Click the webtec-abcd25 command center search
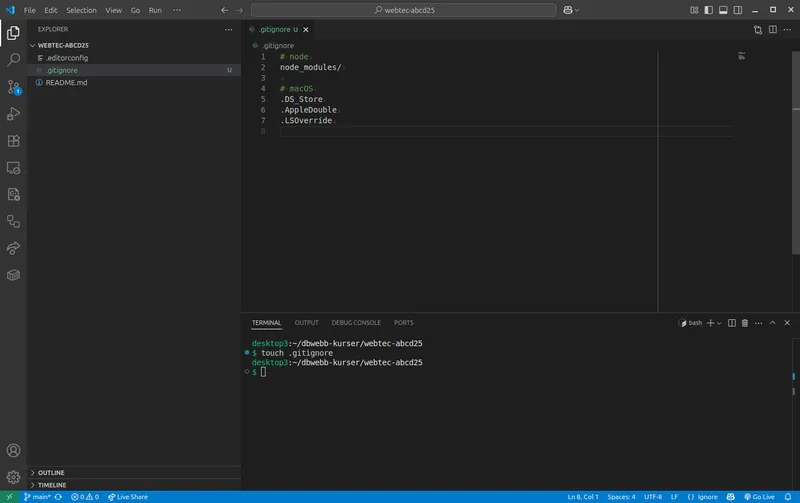Viewport: 800px width, 503px height. [x=404, y=10]
